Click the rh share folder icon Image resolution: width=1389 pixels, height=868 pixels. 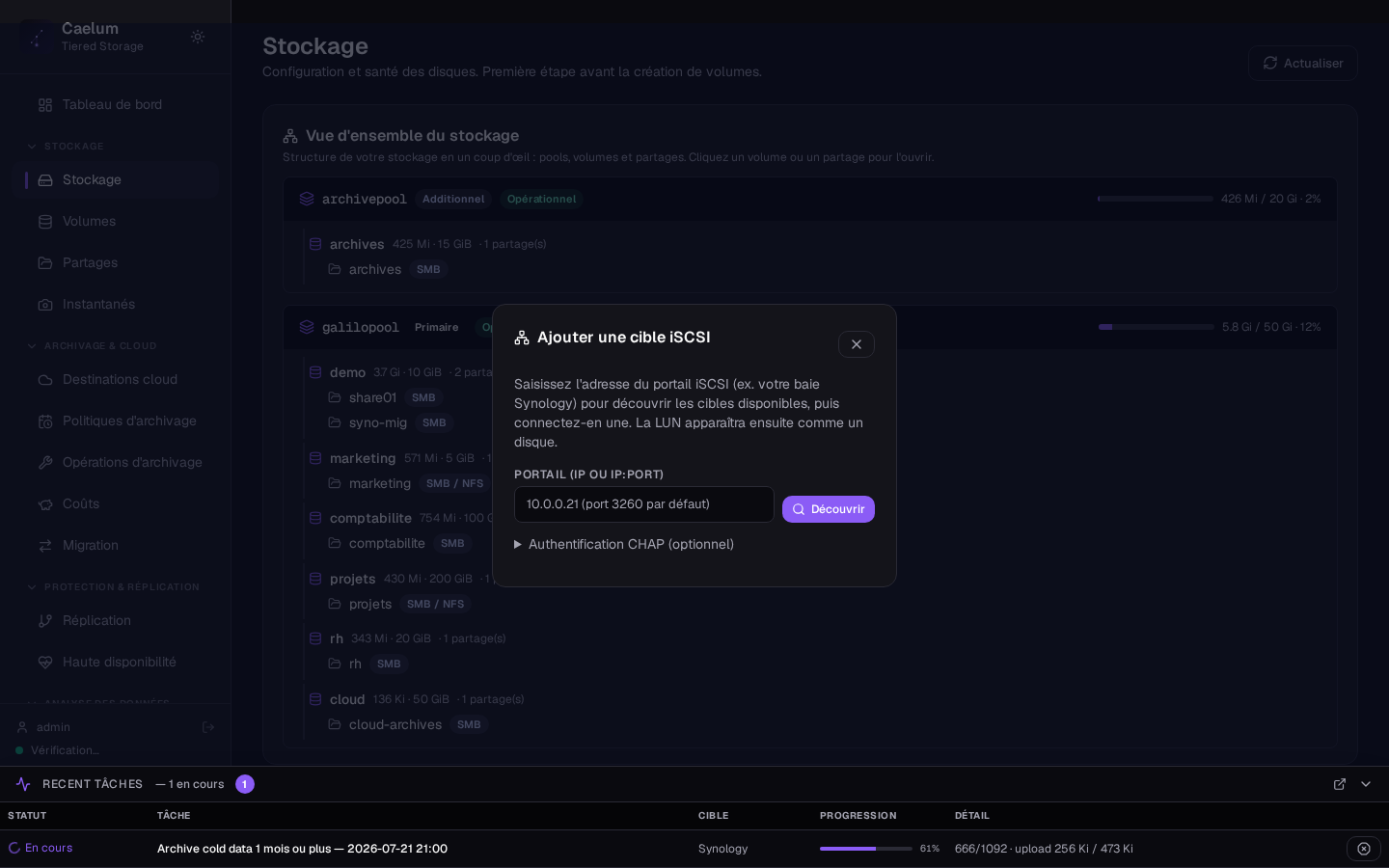click(x=335, y=664)
